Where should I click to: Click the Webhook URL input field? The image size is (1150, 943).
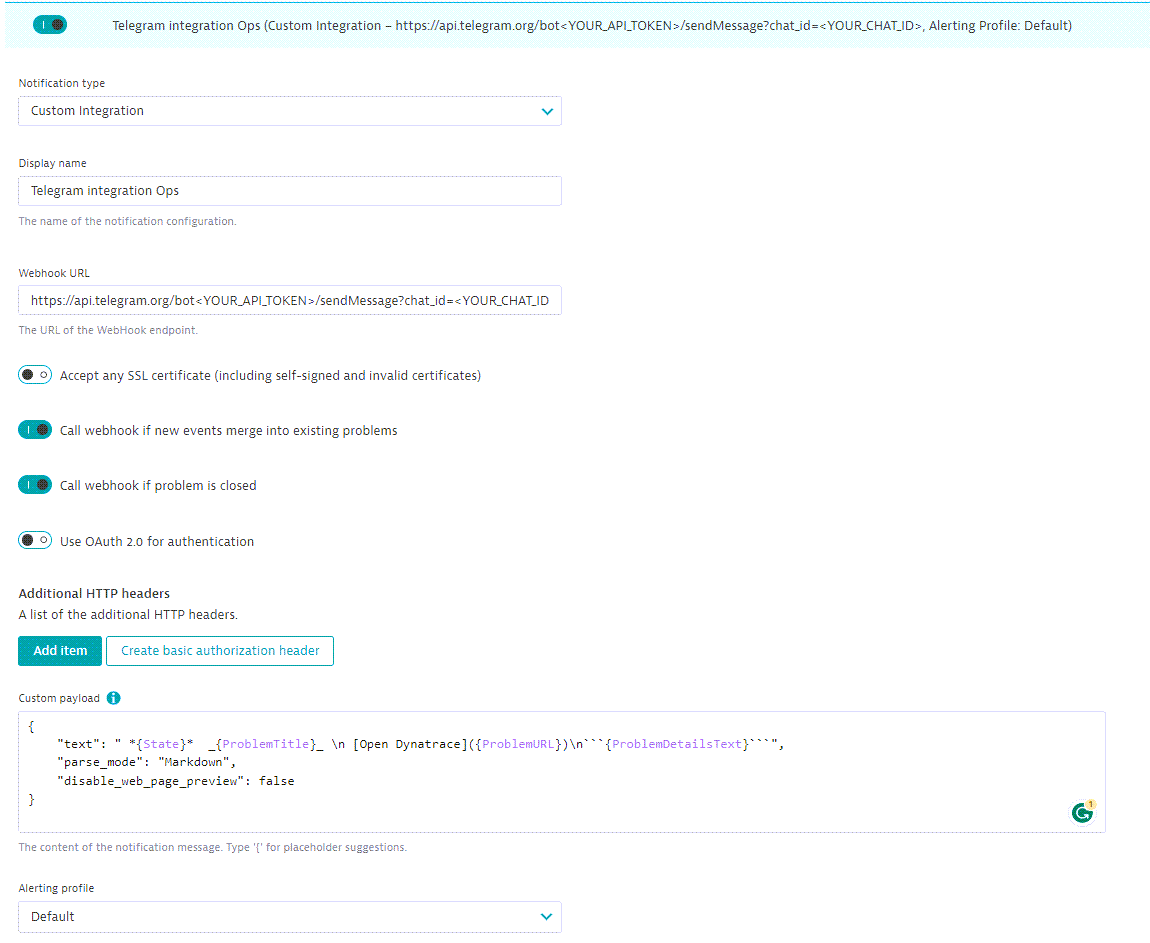click(290, 300)
